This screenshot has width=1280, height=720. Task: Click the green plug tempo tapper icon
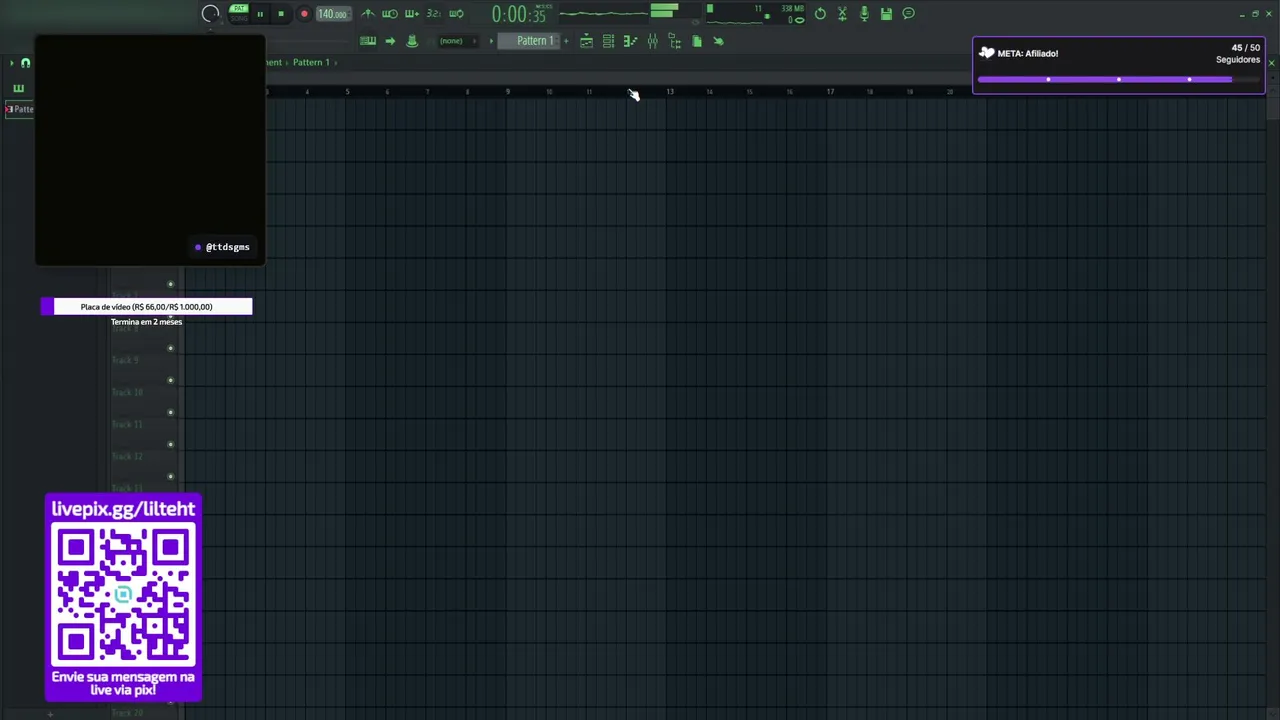tap(718, 41)
